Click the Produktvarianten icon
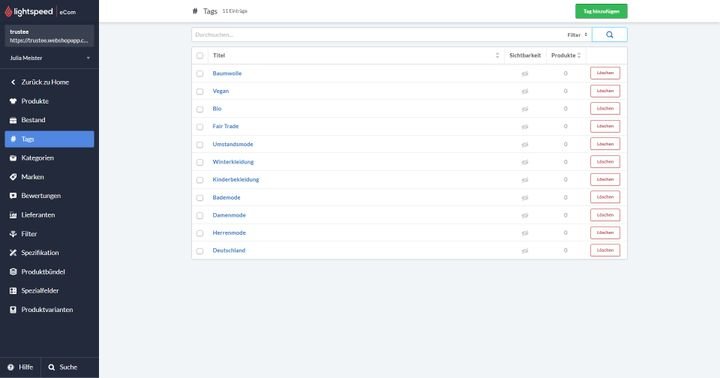Viewport: 720px width, 378px height. tap(13, 310)
